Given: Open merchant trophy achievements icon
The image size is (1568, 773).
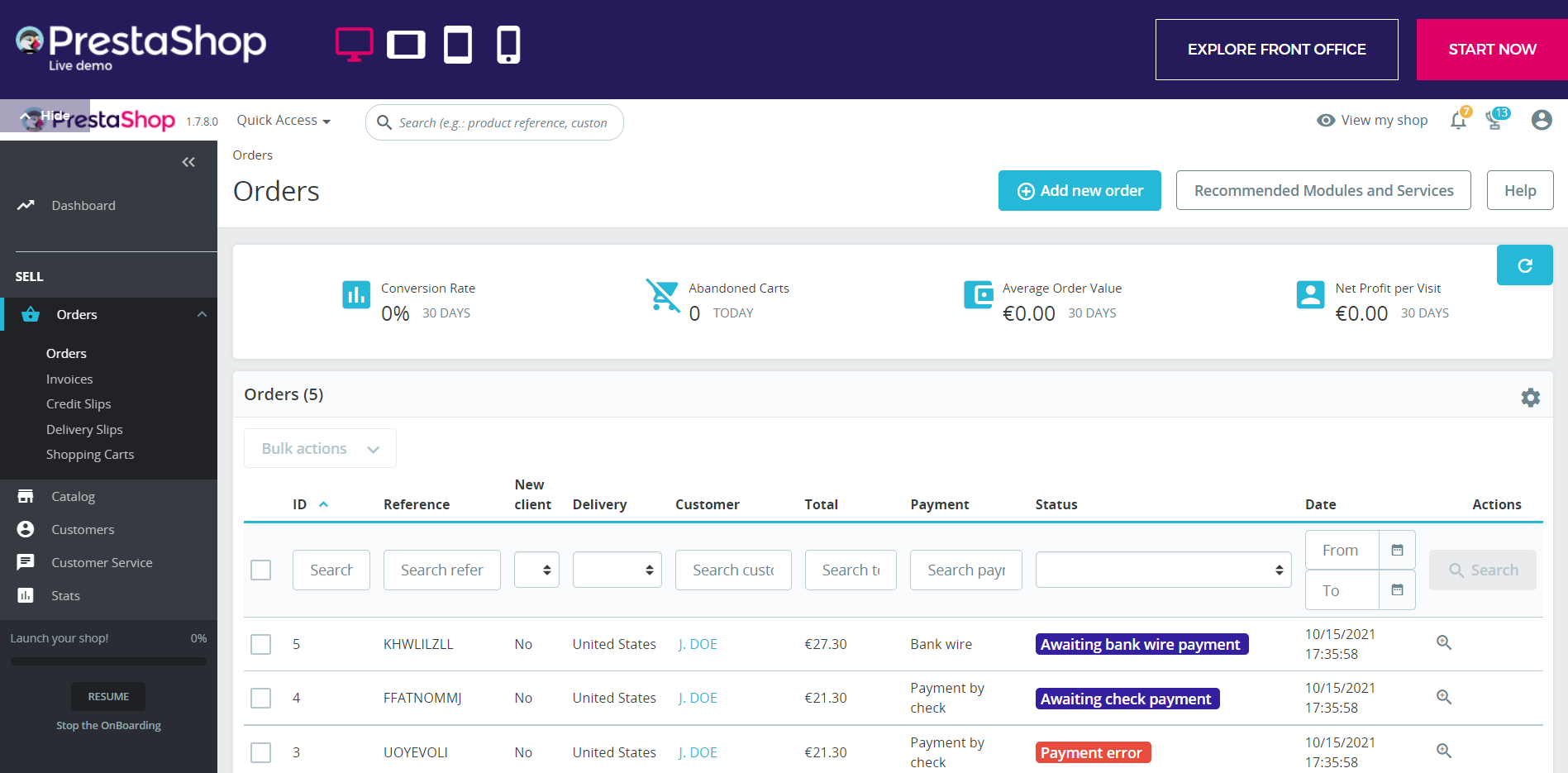Looking at the screenshot, I should tap(1496, 120).
